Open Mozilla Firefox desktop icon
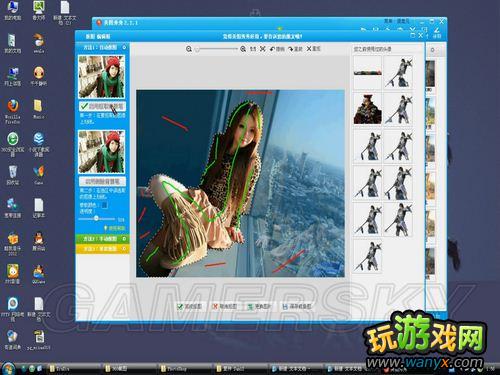The height and width of the screenshot is (375, 500). pyautogui.click(x=12, y=111)
